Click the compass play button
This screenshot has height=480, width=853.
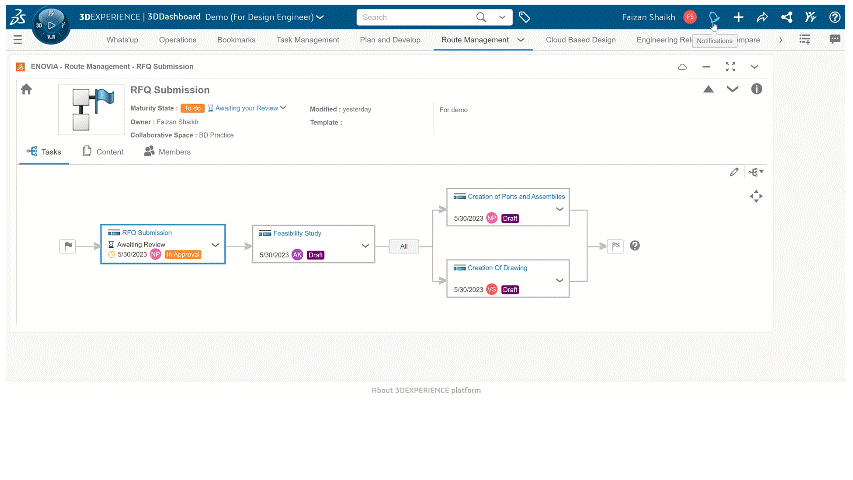click(x=51, y=25)
